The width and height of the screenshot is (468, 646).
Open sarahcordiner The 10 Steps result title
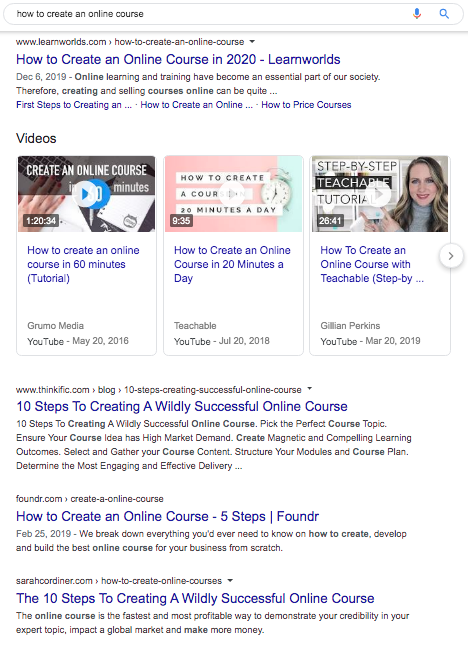point(195,598)
